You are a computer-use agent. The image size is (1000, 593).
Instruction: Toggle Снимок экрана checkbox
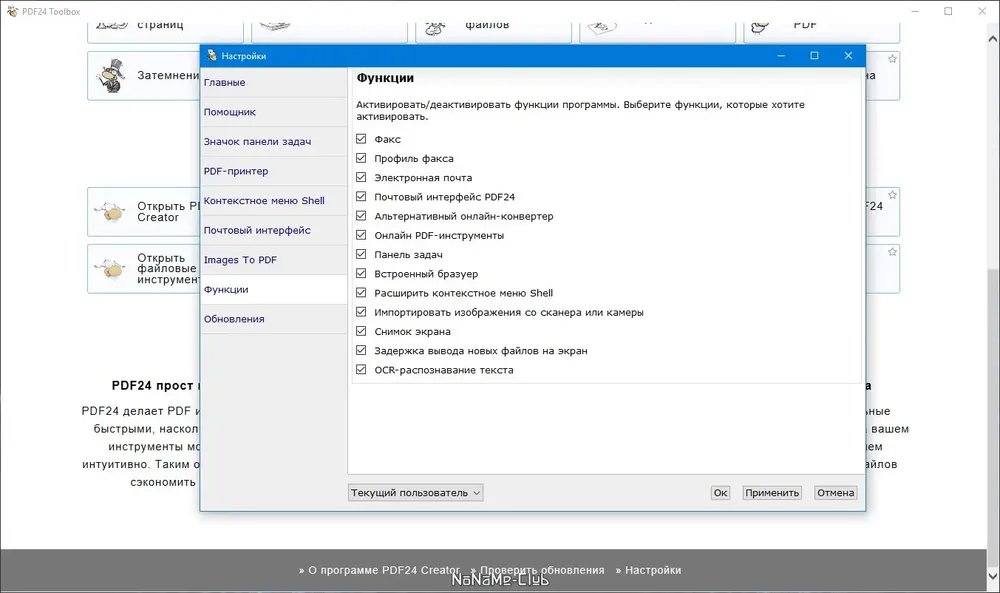tap(361, 331)
